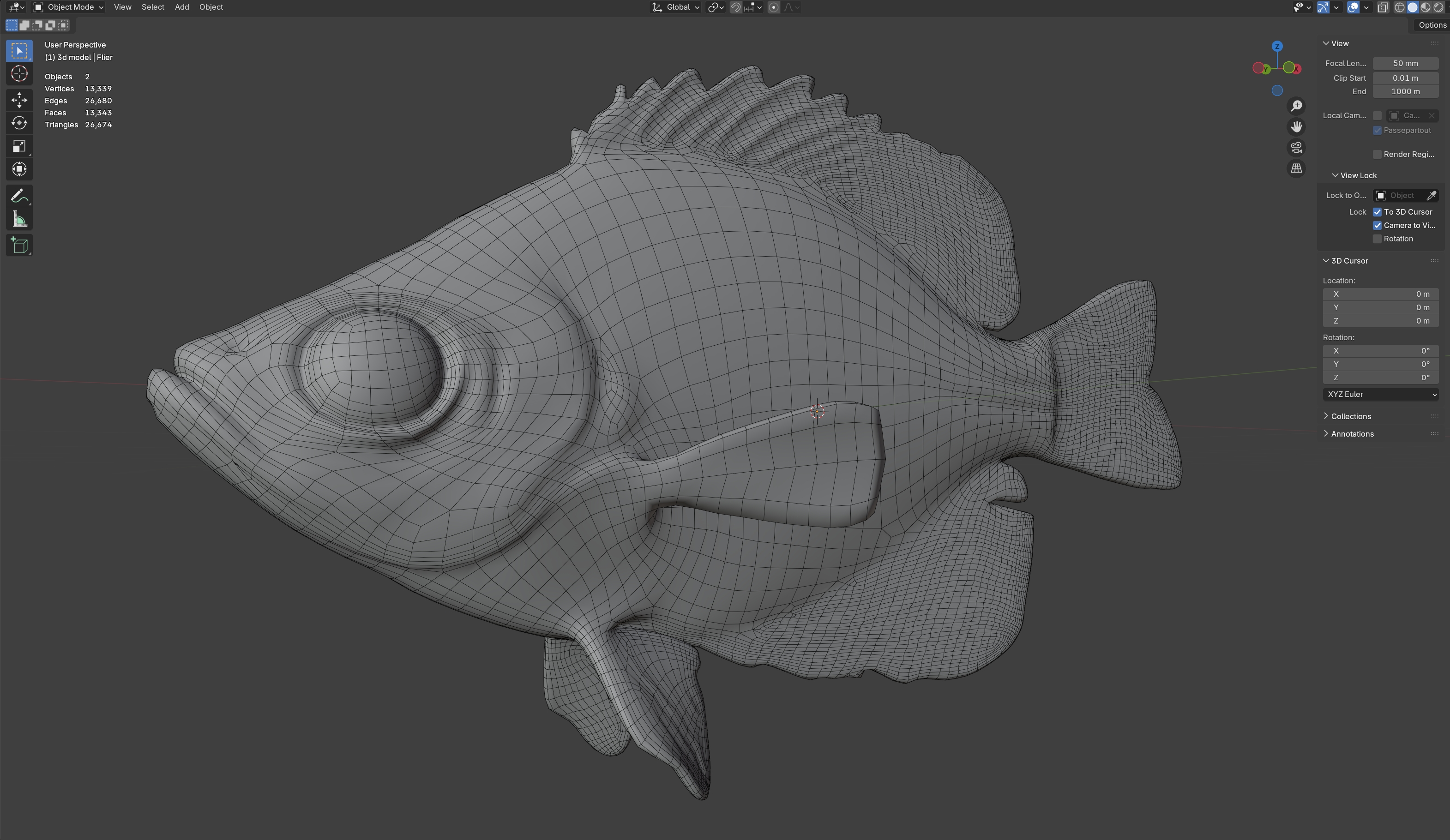Click the Focal Length 50 mm field
The height and width of the screenshot is (840, 1450).
coord(1405,63)
